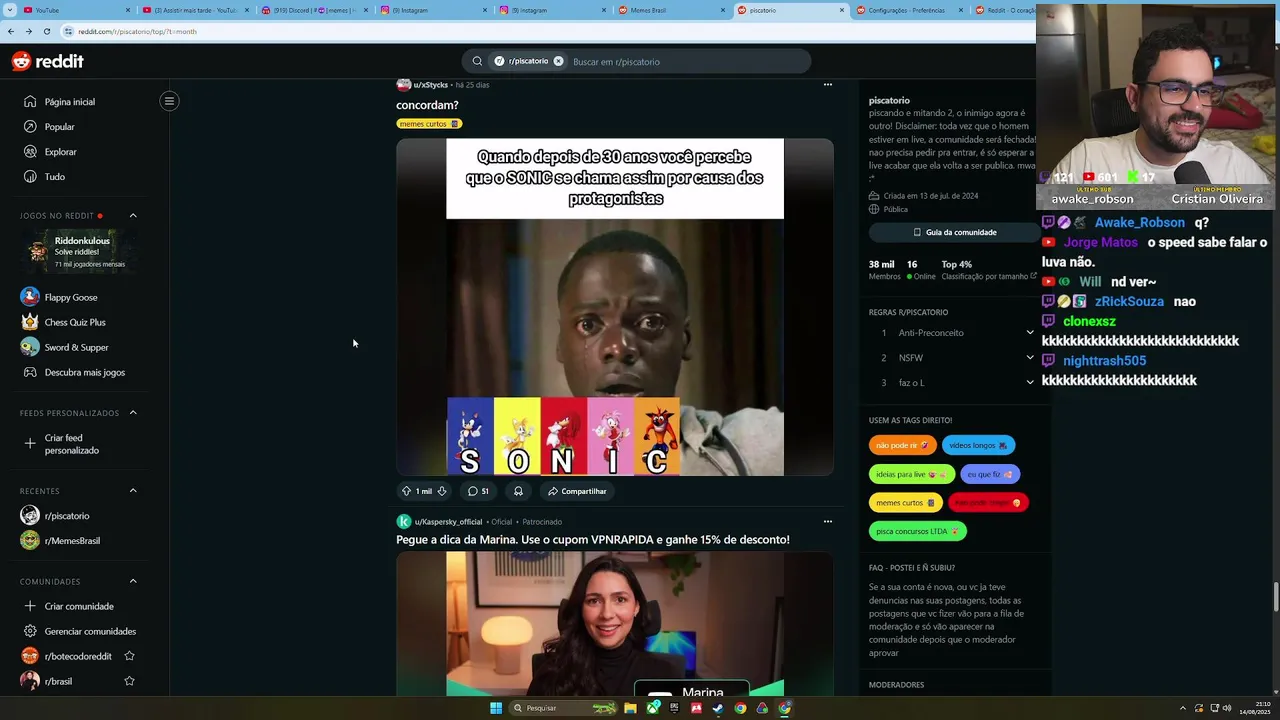The height and width of the screenshot is (720, 1280).
Task: Open the Popular feed
Action: click(x=59, y=127)
